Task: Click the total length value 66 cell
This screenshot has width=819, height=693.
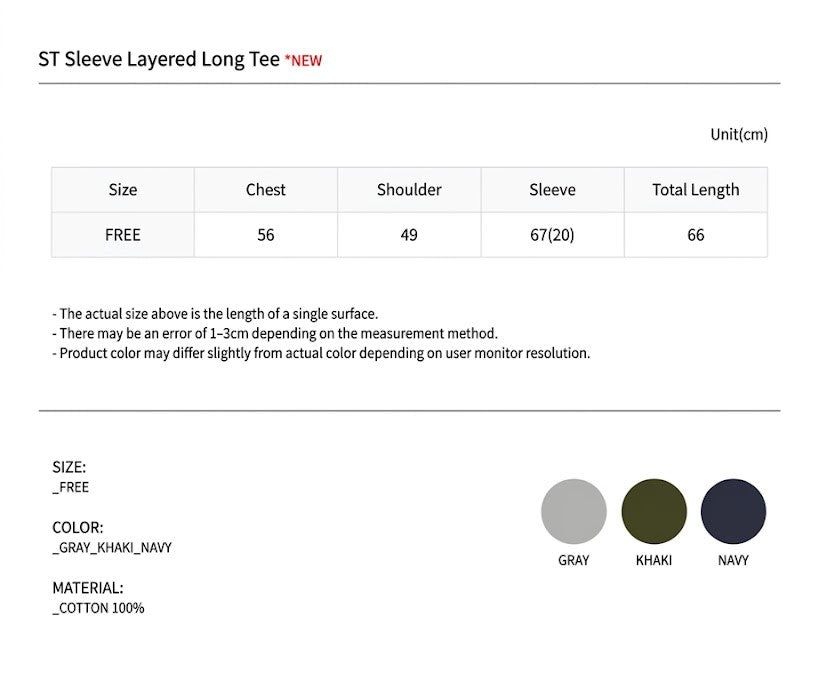Action: [696, 235]
